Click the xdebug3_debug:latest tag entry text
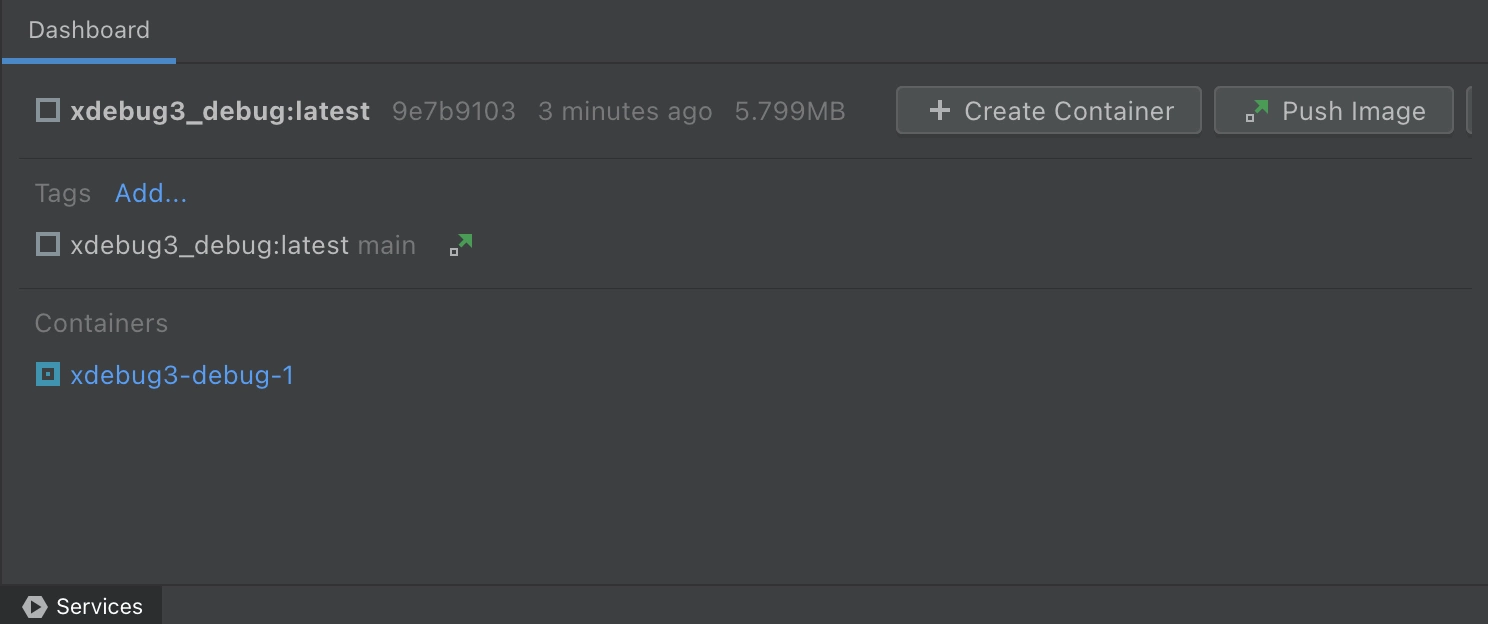The width and height of the screenshot is (1488, 624). click(209, 245)
